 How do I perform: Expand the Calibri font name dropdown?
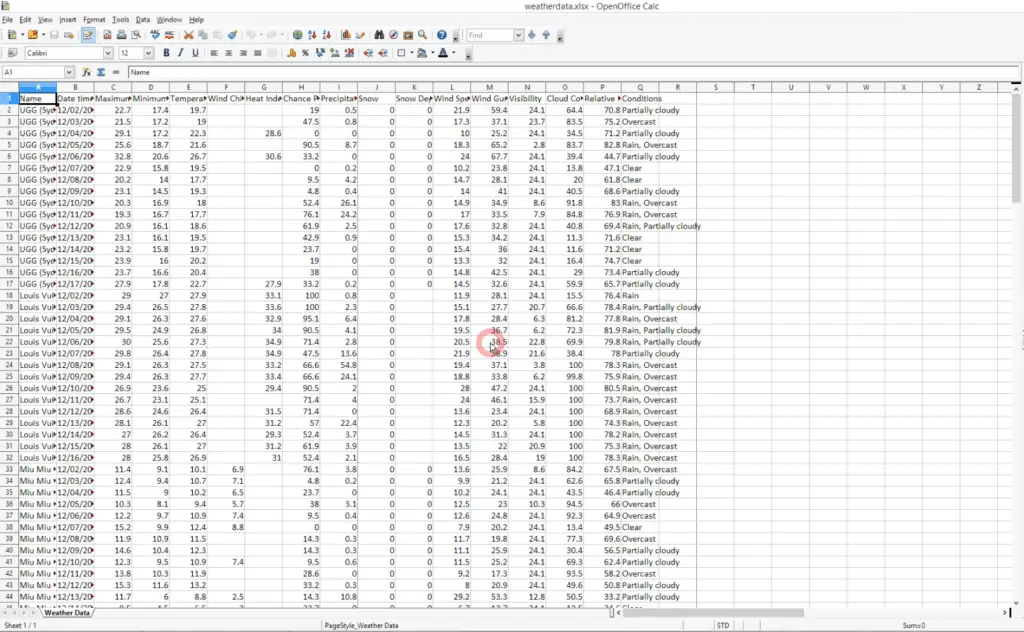(107, 53)
